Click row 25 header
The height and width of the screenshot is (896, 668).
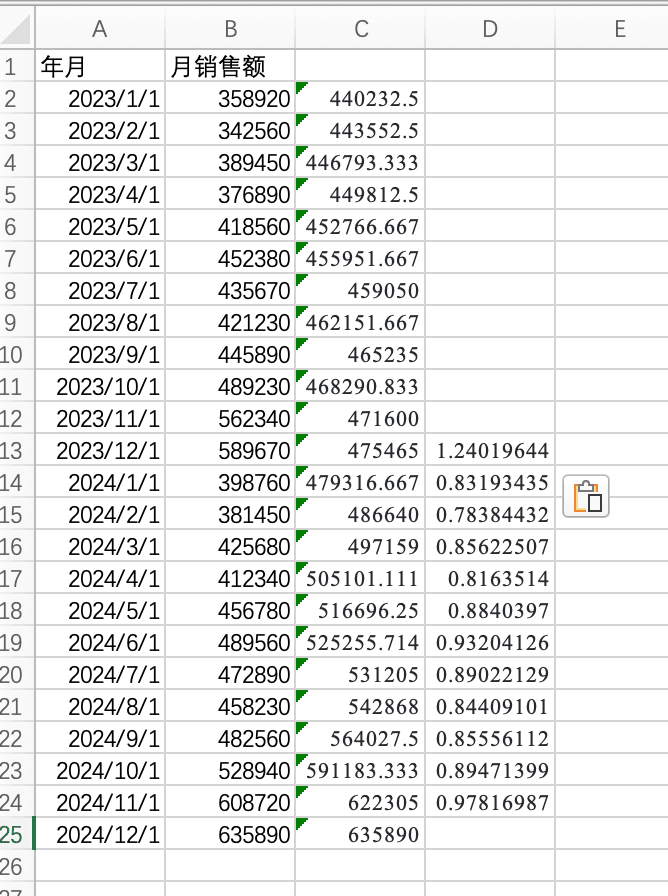coord(12,835)
